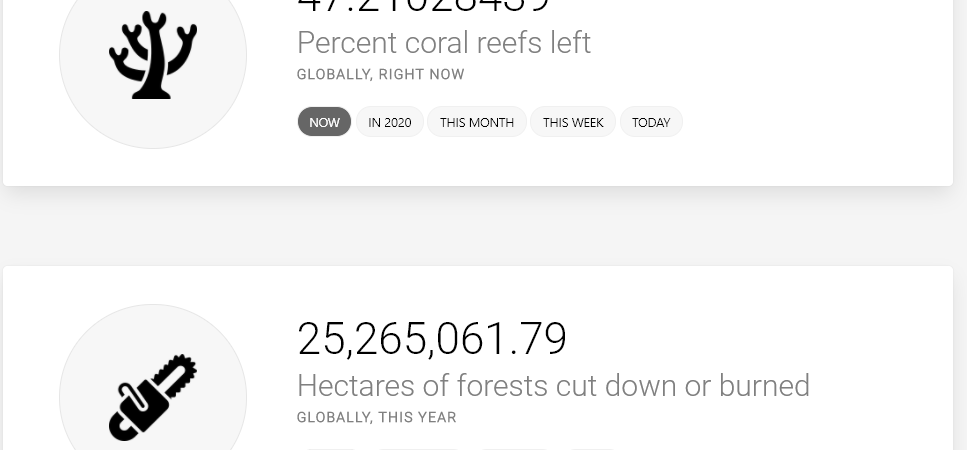This screenshot has height=450, width=967.
Task: Select the NOW time filter pill
Action: (324, 122)
